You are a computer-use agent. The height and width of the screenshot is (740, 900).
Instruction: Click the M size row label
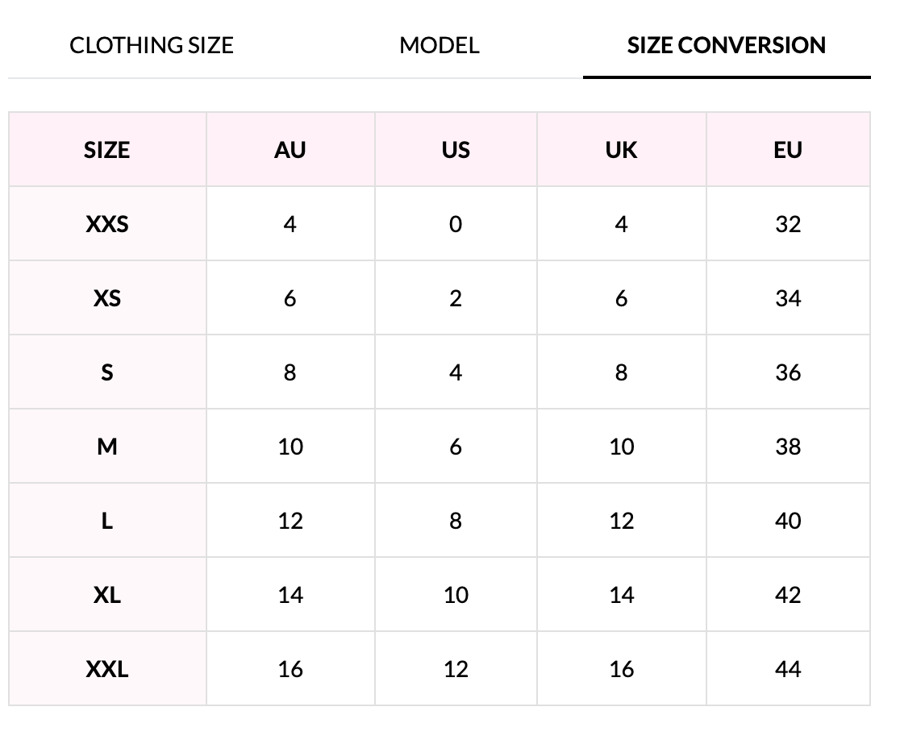pos(107,446)
